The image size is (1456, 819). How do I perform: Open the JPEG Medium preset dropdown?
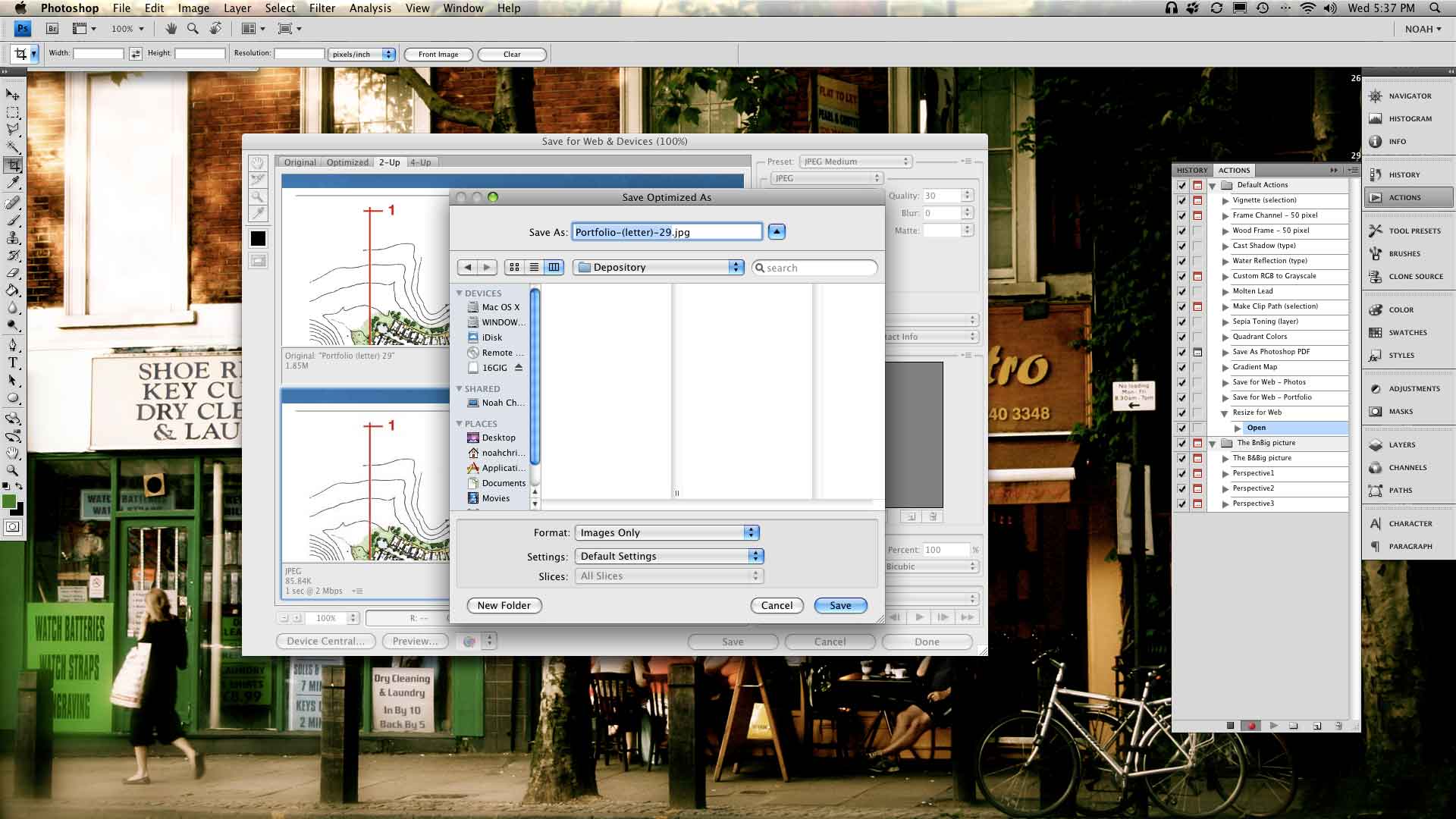(x=855, y=162)
